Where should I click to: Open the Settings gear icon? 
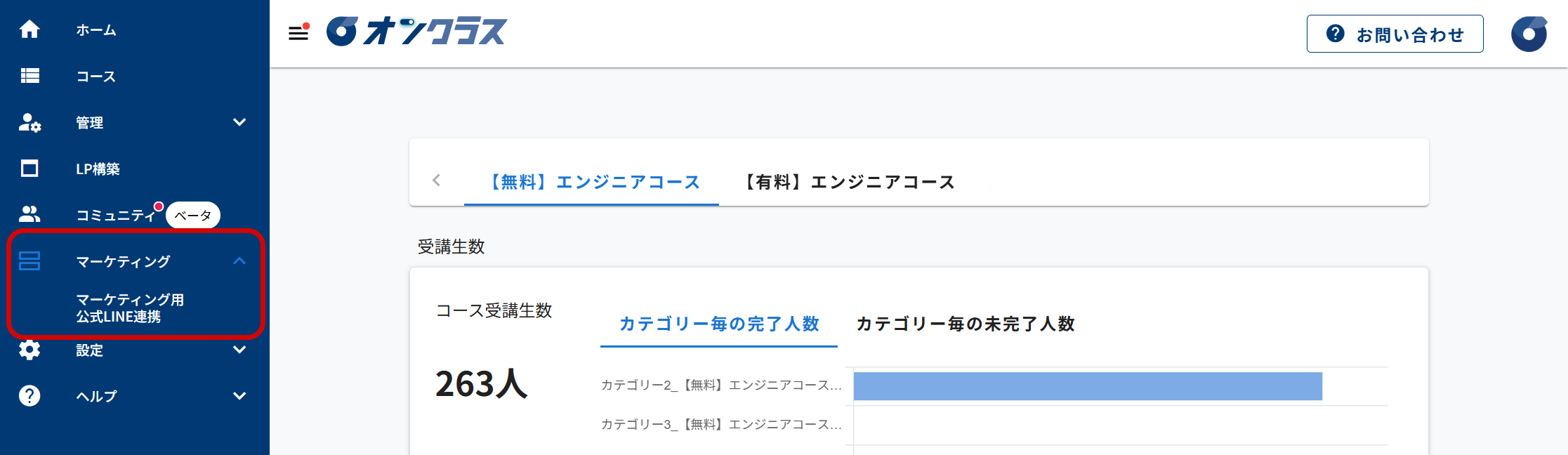pos(29,350)
